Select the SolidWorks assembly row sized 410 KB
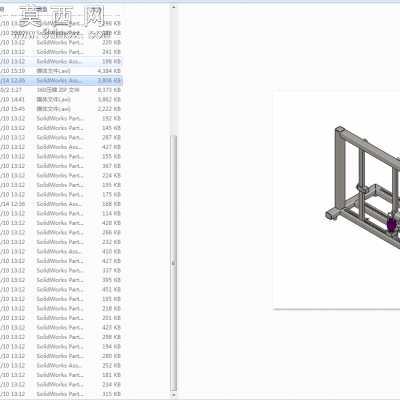 pyautogui.click(x=61, y=251)
